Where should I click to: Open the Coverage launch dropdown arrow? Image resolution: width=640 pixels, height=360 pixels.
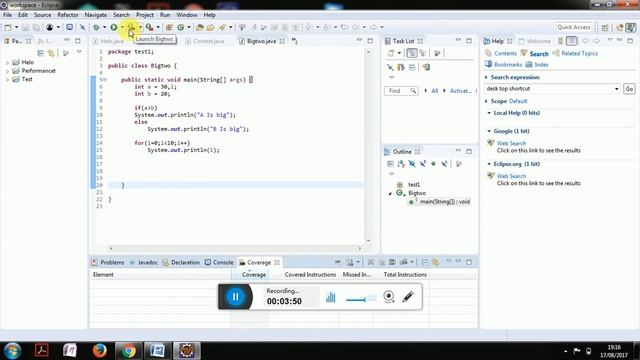tap(140, 27)
